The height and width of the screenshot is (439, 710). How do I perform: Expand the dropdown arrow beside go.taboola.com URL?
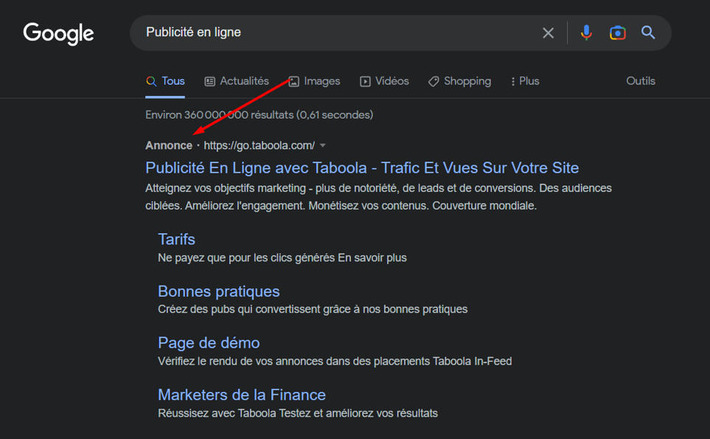pos(323,146)
